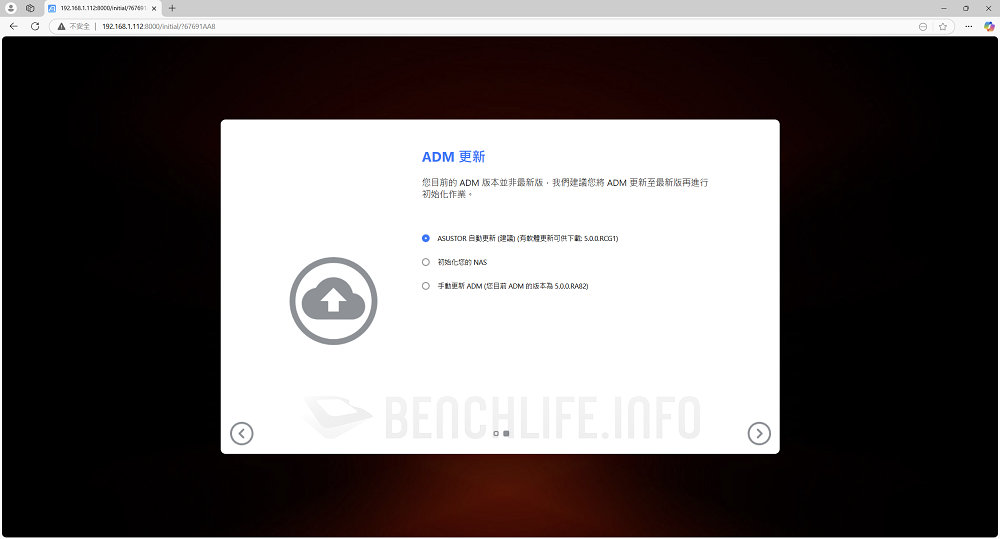1000x539 pixels.
Task: Open the browser profile icon
Action: point(11,8)
